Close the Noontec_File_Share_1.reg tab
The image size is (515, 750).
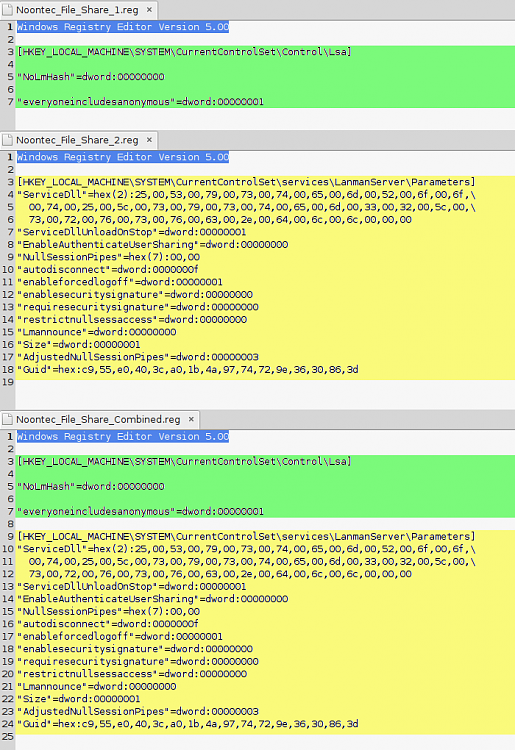(x=149, y=10)
